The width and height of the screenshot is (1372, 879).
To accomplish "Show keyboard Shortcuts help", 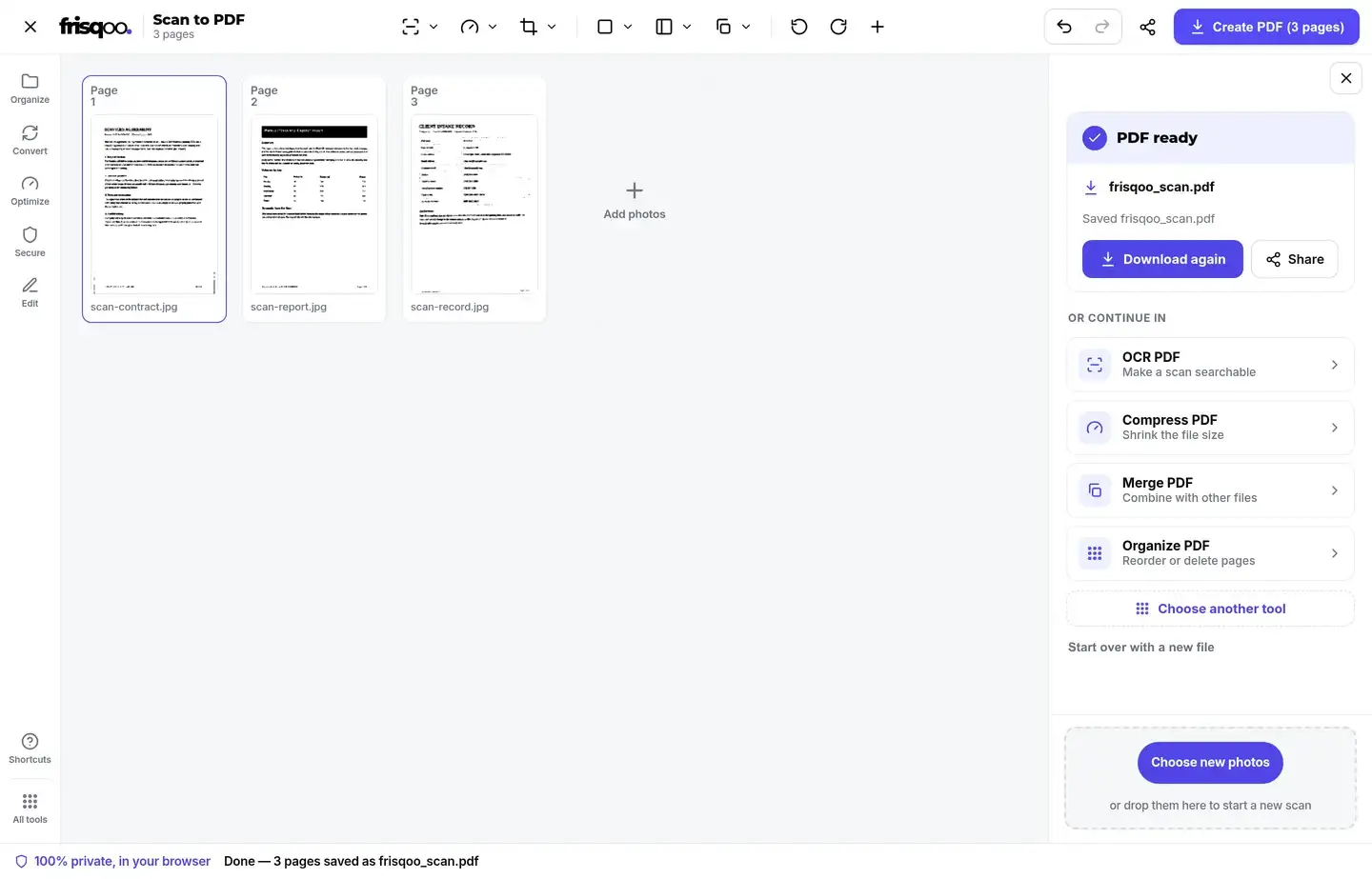I will coord(30,748).
